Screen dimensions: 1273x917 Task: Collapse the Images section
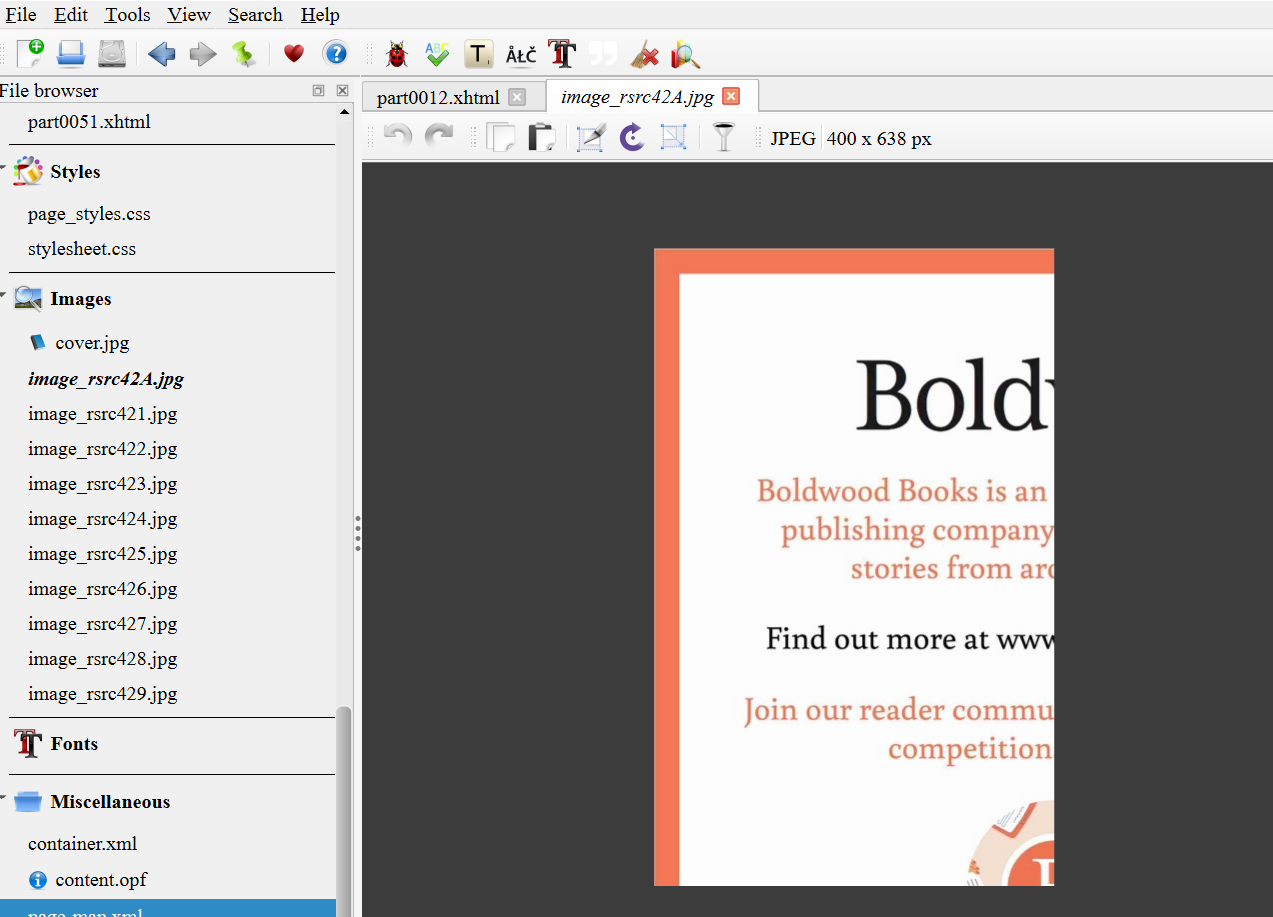coord(4,293)
